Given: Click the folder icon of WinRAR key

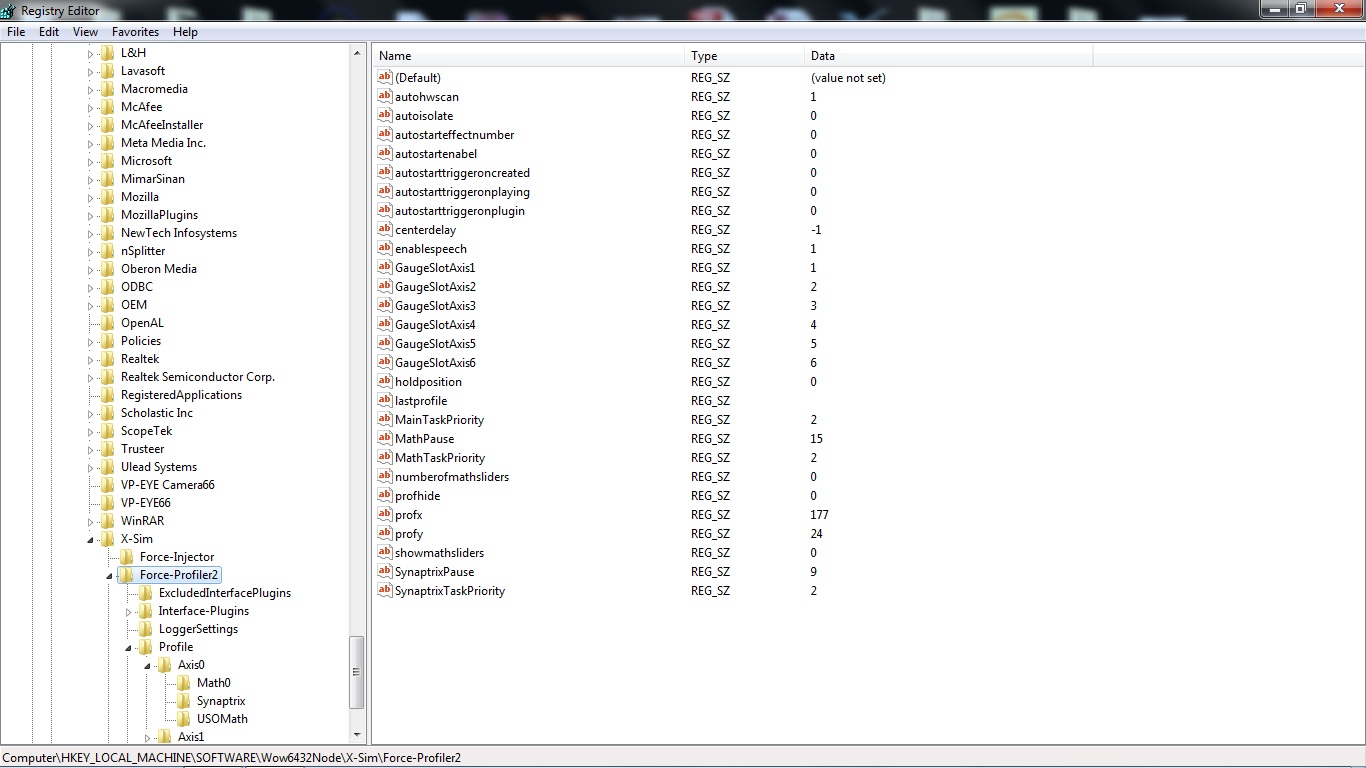Looking at the screenshot, I should pyautogui.click(x=108, y=521).
